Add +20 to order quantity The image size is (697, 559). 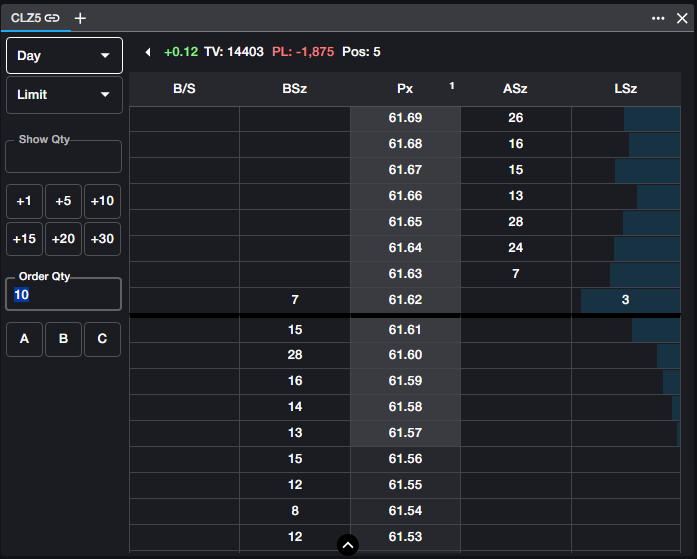tap(64, 239)
